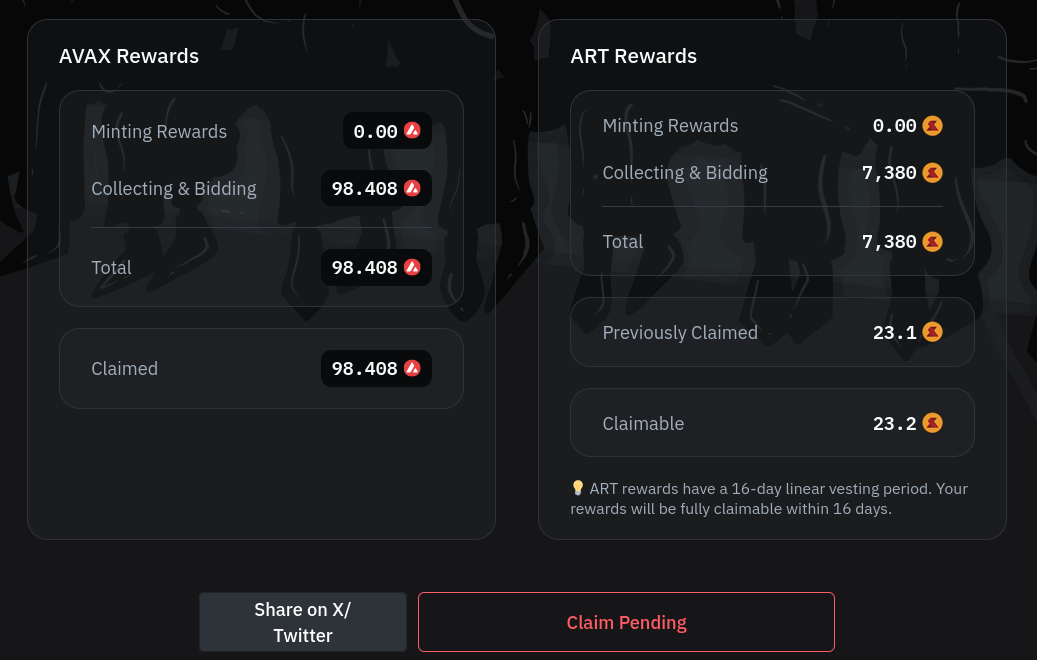Select the AVAX Rewards heading
The image size is (1037, 660).
[129, 56]
